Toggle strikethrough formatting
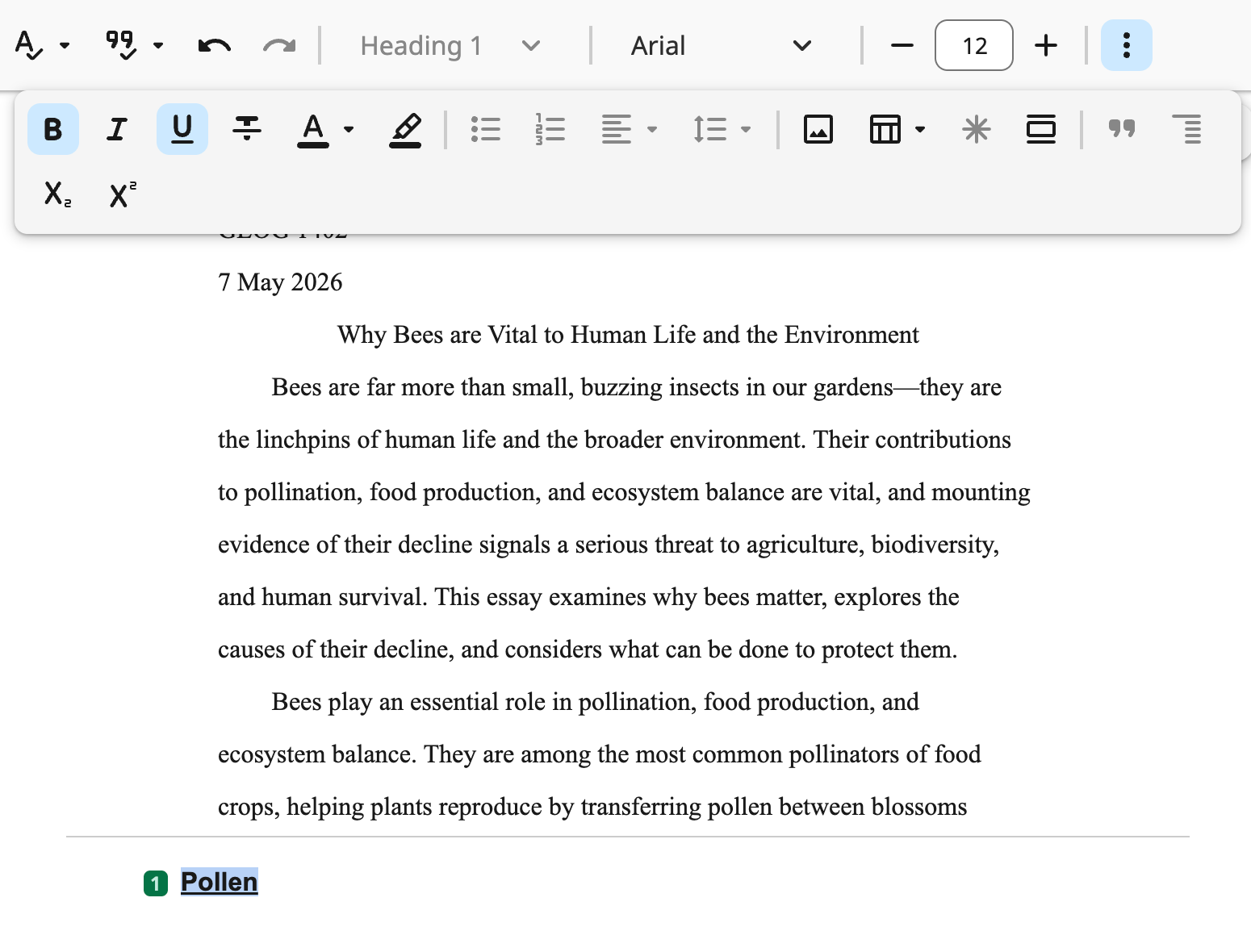Image resolution: width=1251 pixels, height=952 pixels. tap(247, 129)
